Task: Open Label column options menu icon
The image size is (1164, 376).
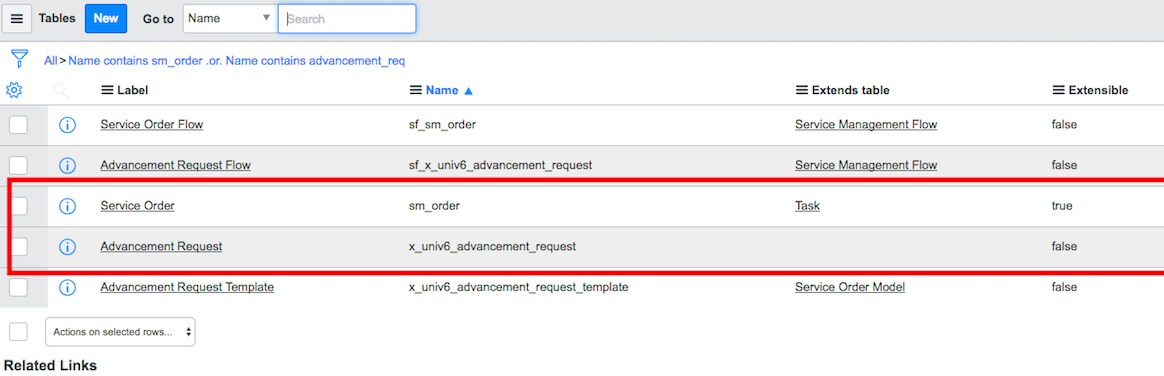Action: [x=107, y=90]
